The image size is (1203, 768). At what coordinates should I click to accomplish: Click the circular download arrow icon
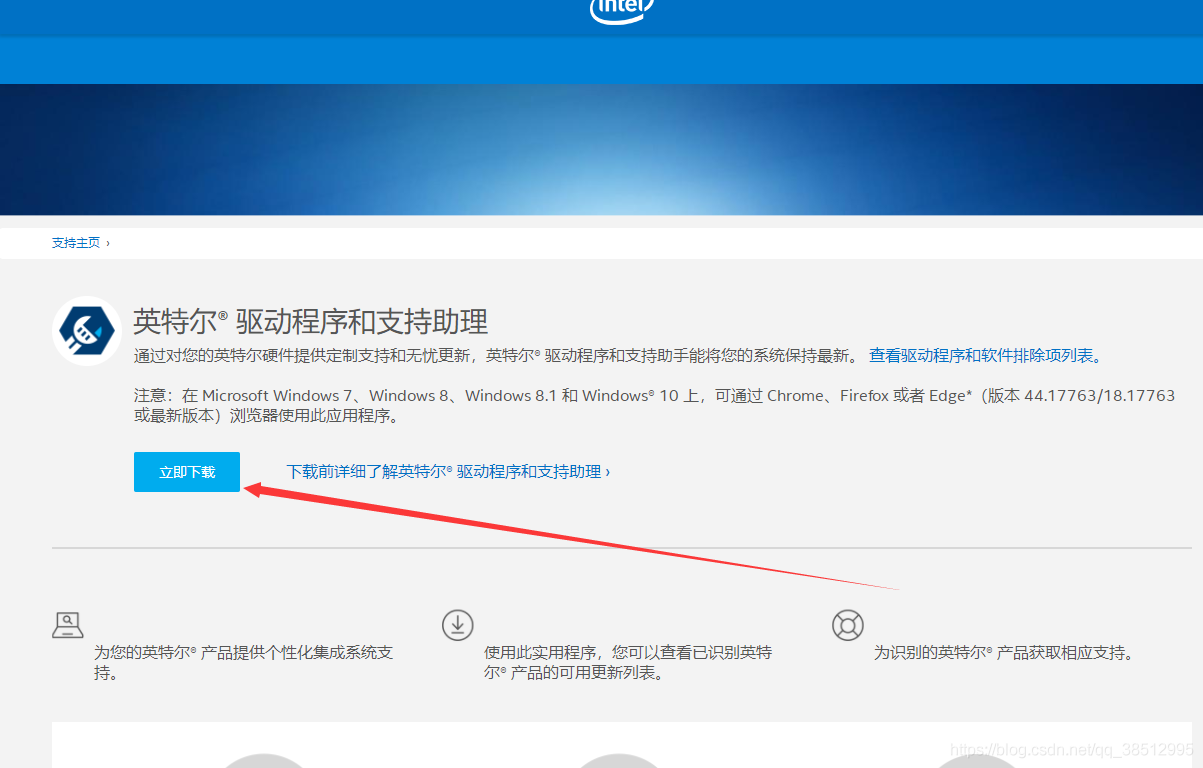(x=458, y=625)
